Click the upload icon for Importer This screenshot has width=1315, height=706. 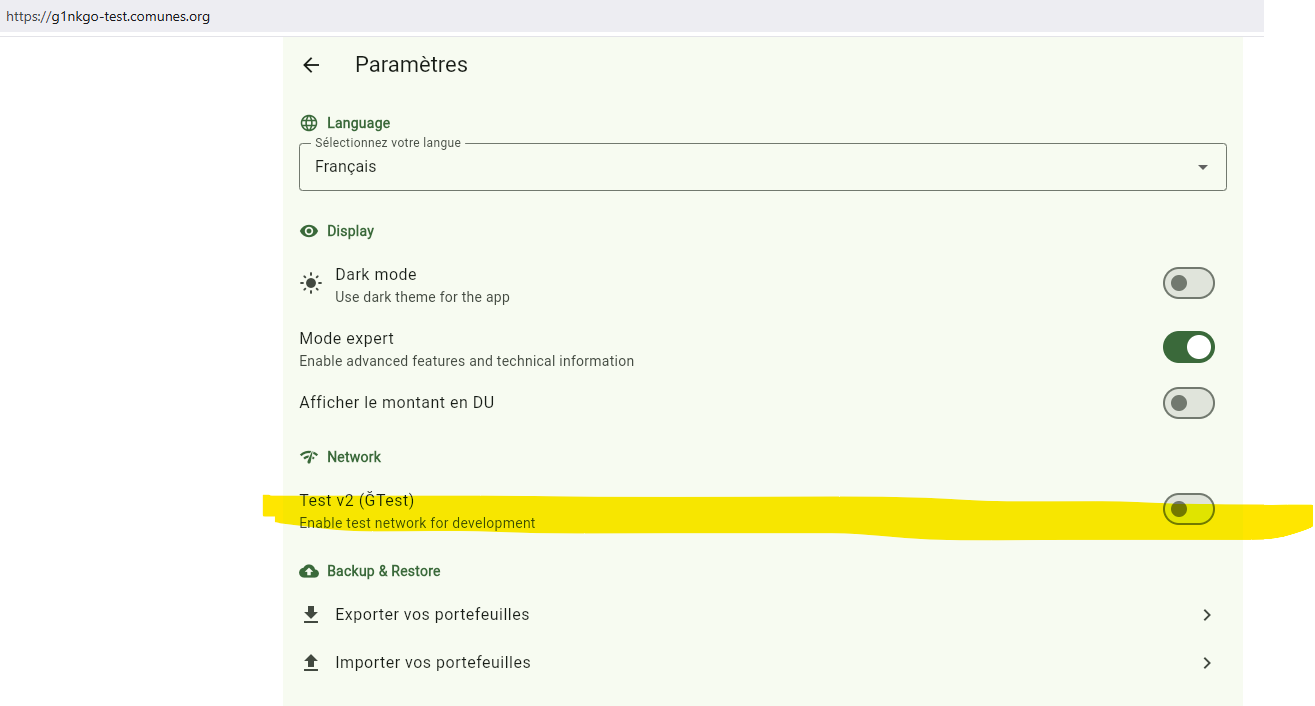coord(311,662)
